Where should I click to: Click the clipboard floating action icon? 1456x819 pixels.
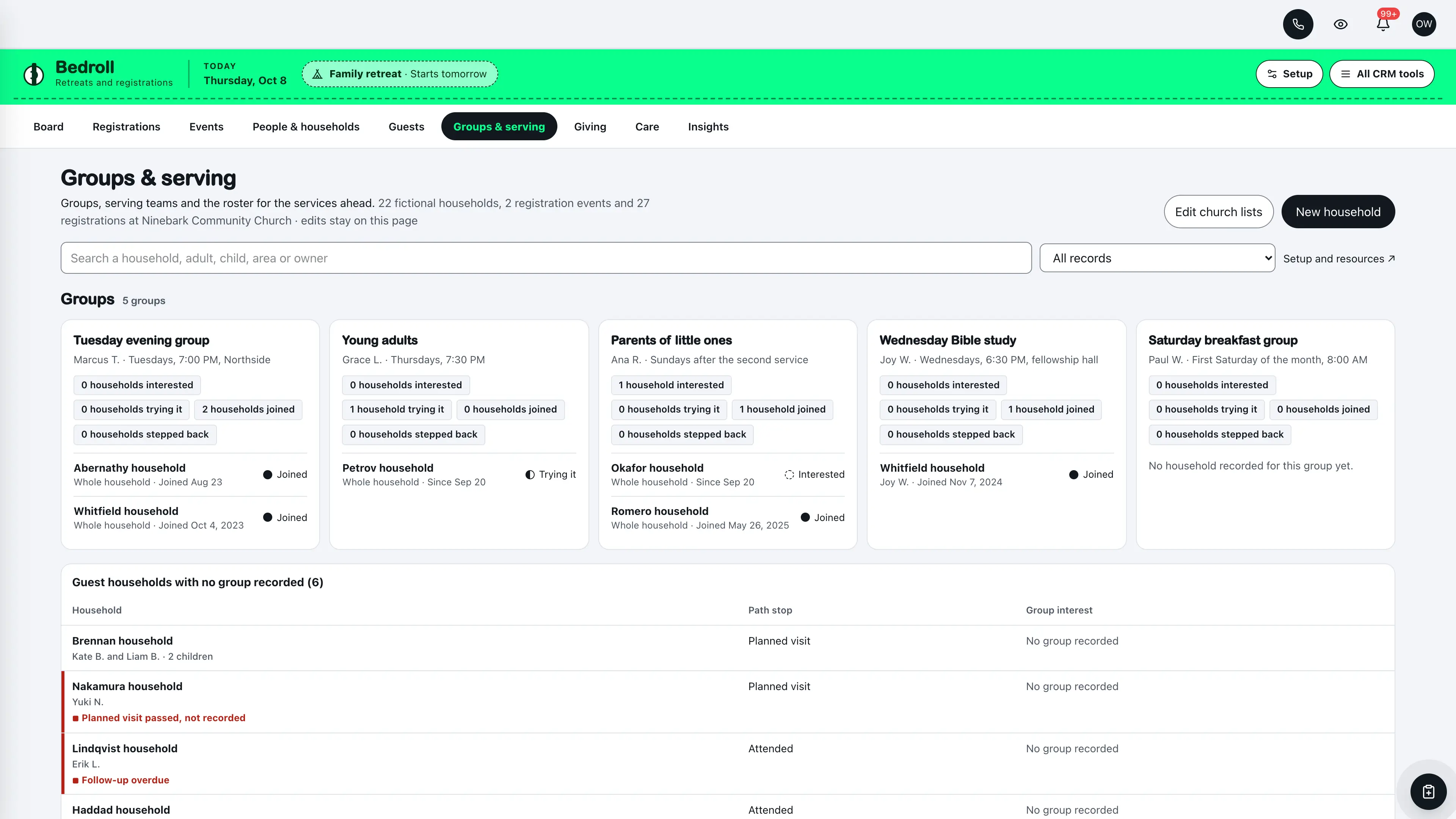point(1428,791)
